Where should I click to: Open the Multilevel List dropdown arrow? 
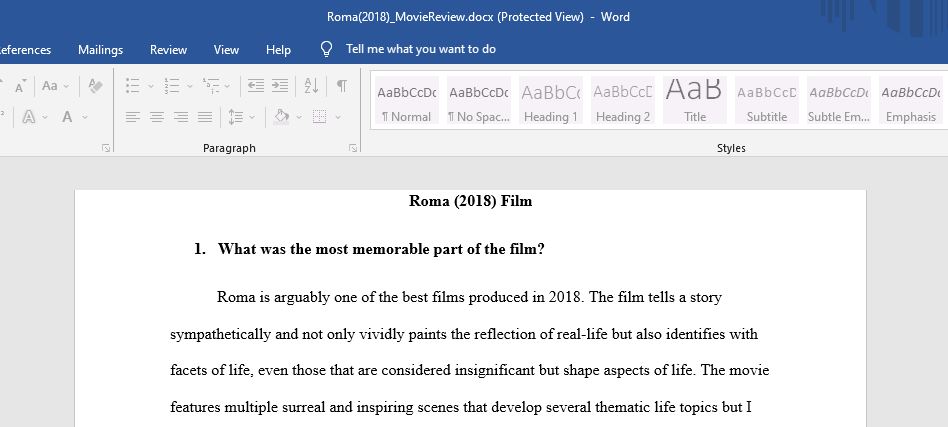[227, 86]
